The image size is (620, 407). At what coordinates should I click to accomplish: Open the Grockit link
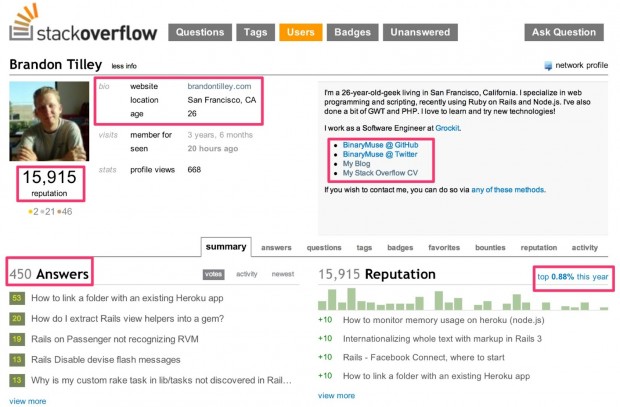(x=447, y=128)
